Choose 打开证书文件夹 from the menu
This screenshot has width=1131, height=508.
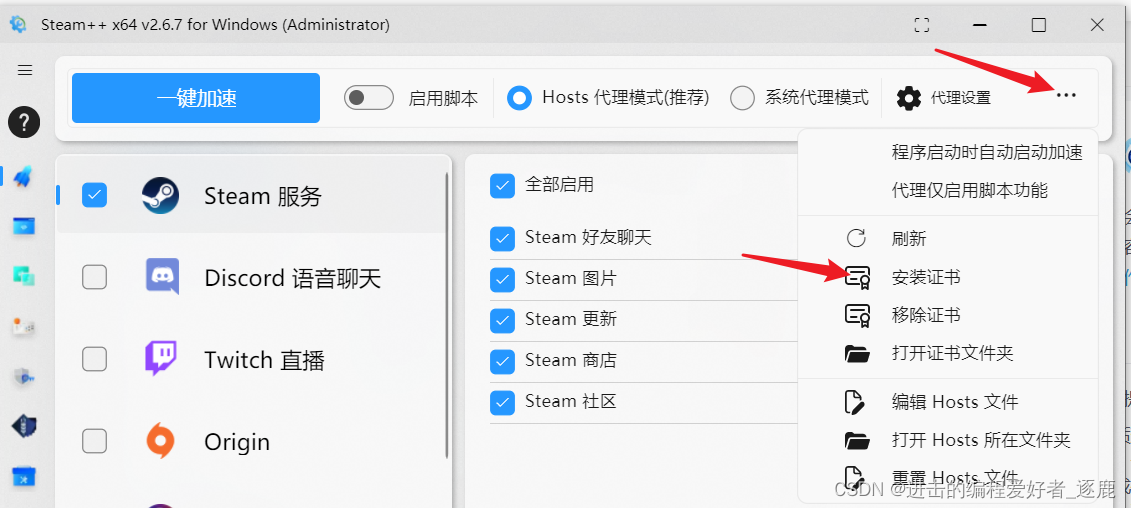(x=948, y=354)
